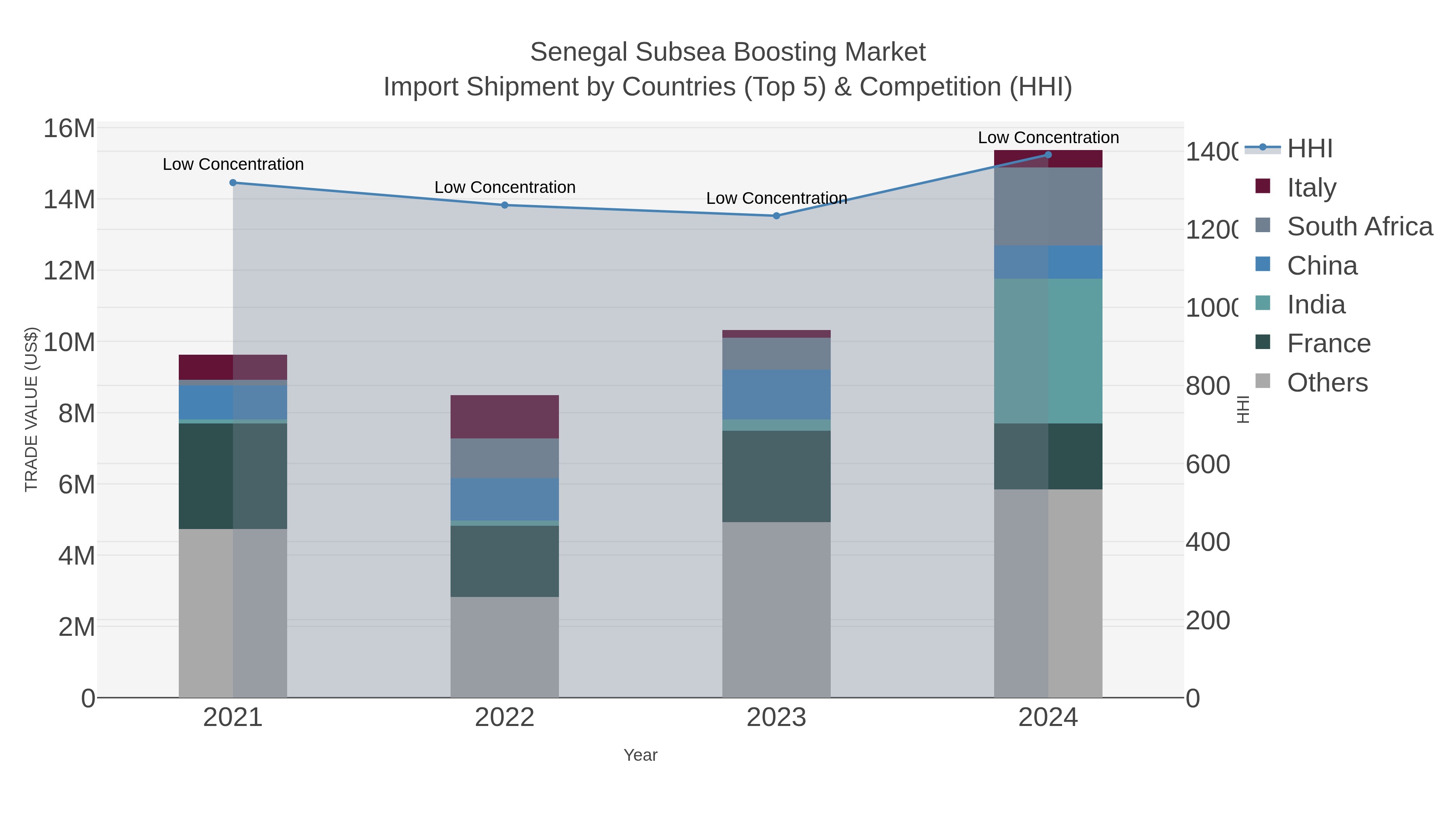Toggle the India legend label
This screenshot has height=819, width=1456.
click(x=1316, y=305)
